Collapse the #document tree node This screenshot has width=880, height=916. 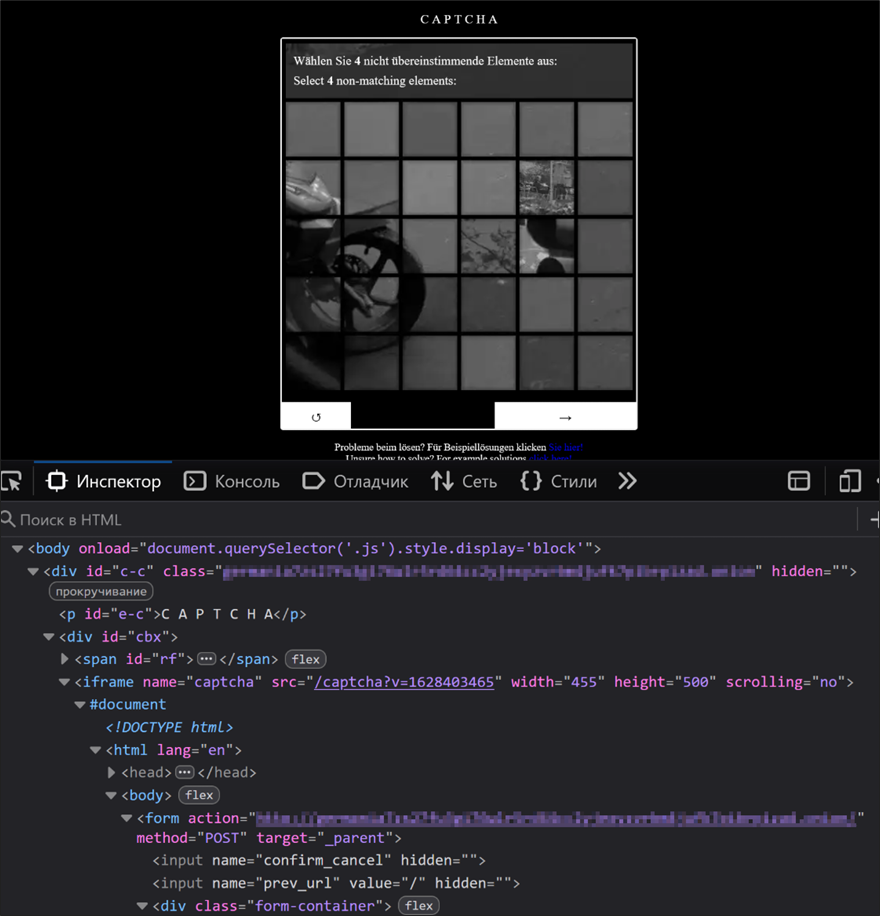point(80,704)
